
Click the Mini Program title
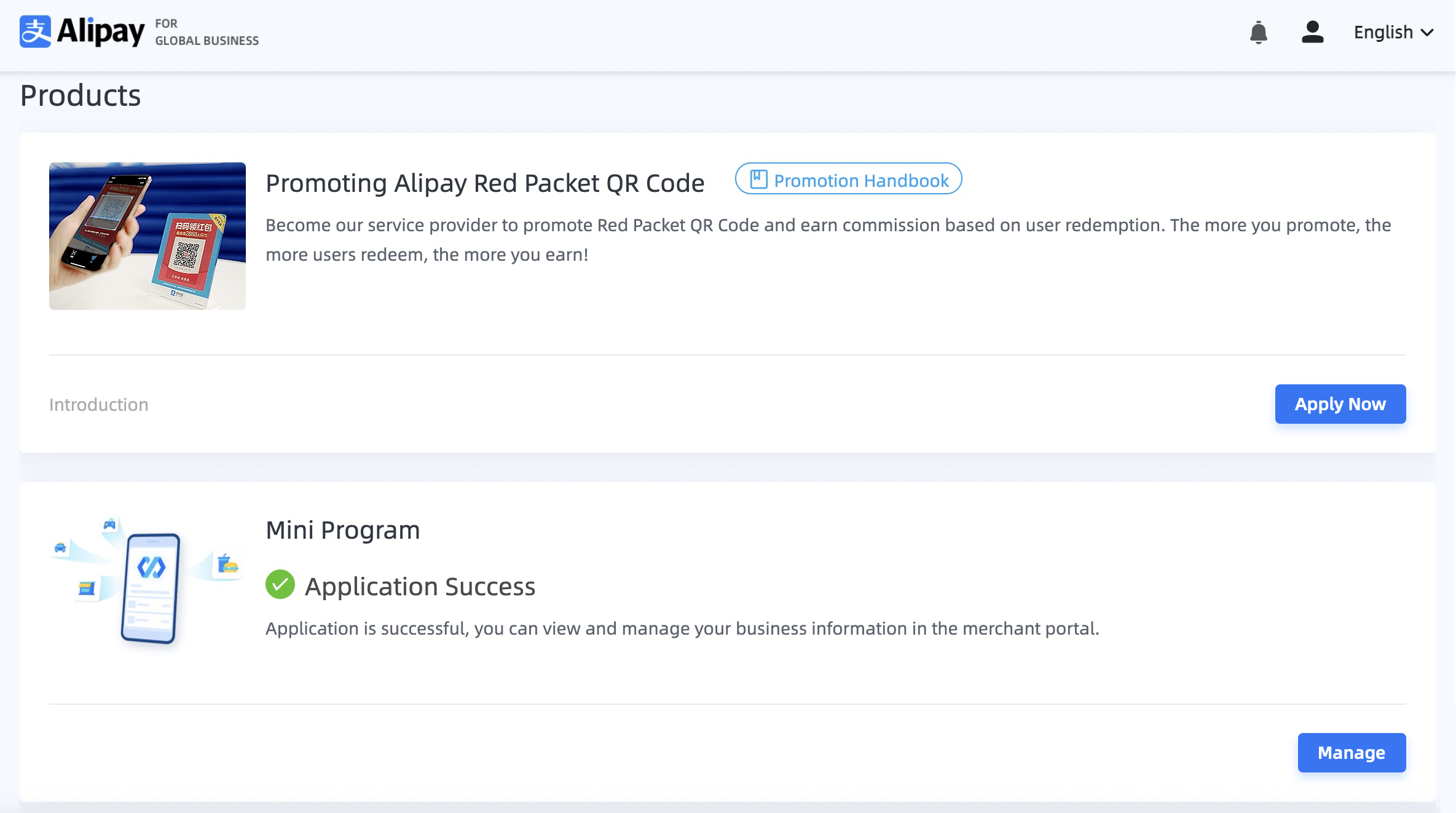click(x=342, y=529)
